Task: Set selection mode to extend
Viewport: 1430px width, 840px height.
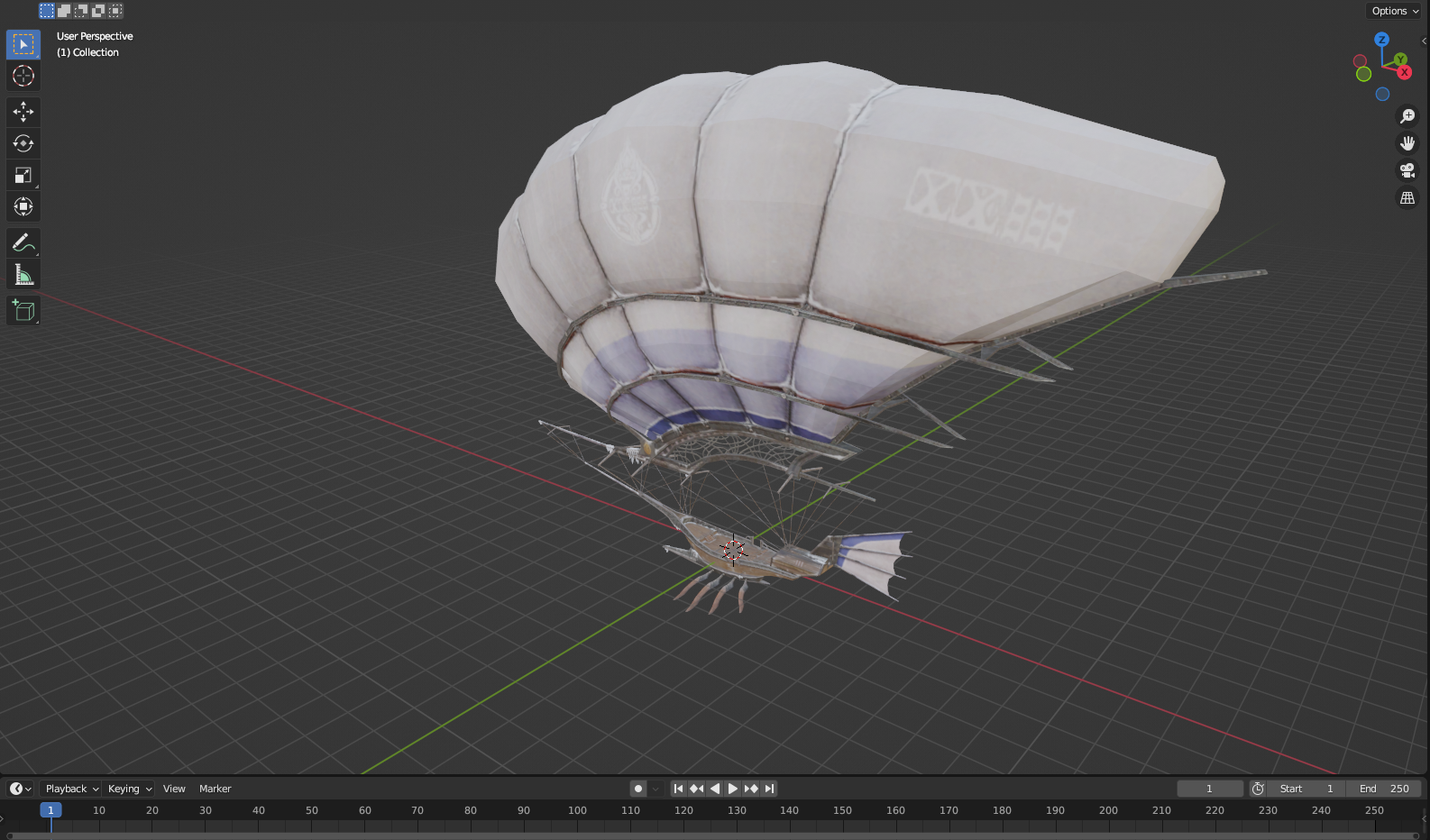Action: (64, 11)
